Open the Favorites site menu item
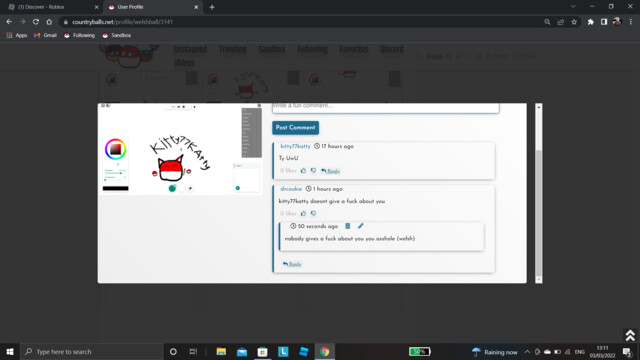 coord(353,49)
